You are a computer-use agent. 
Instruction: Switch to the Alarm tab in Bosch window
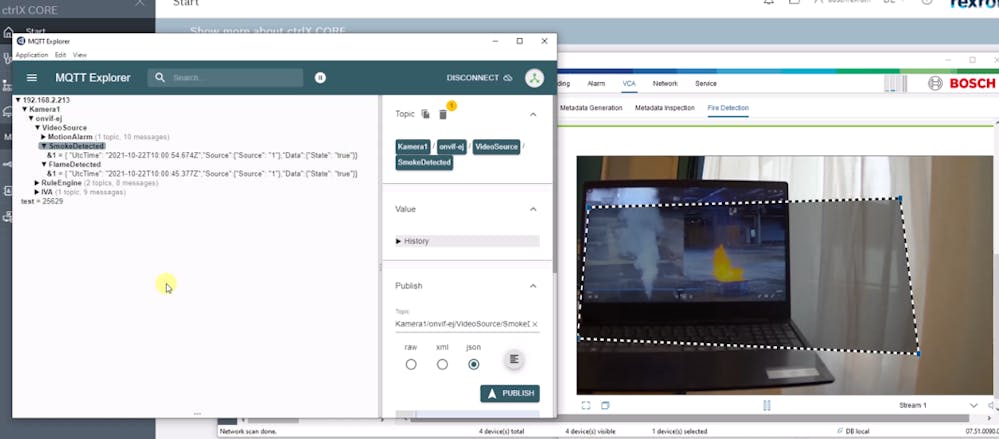(x=596, y=83)
